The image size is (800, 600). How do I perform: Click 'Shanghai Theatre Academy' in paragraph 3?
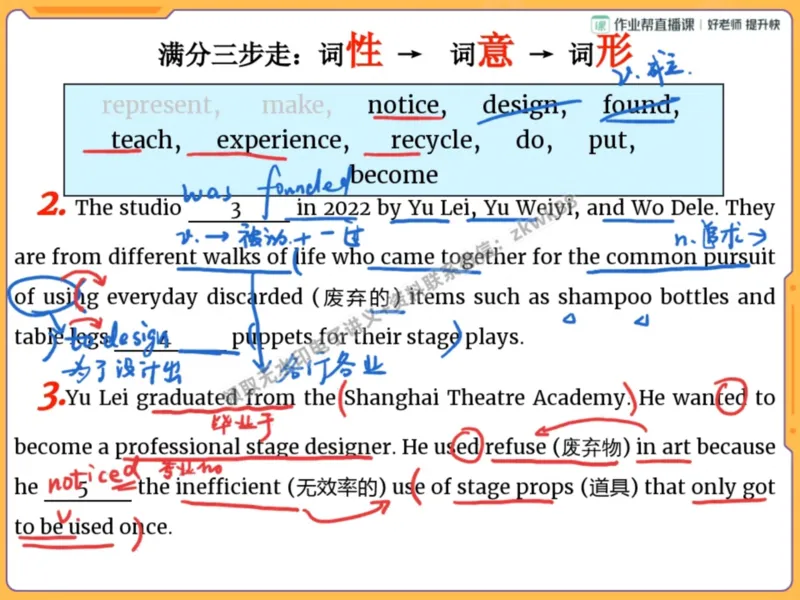tap(485, 397)
